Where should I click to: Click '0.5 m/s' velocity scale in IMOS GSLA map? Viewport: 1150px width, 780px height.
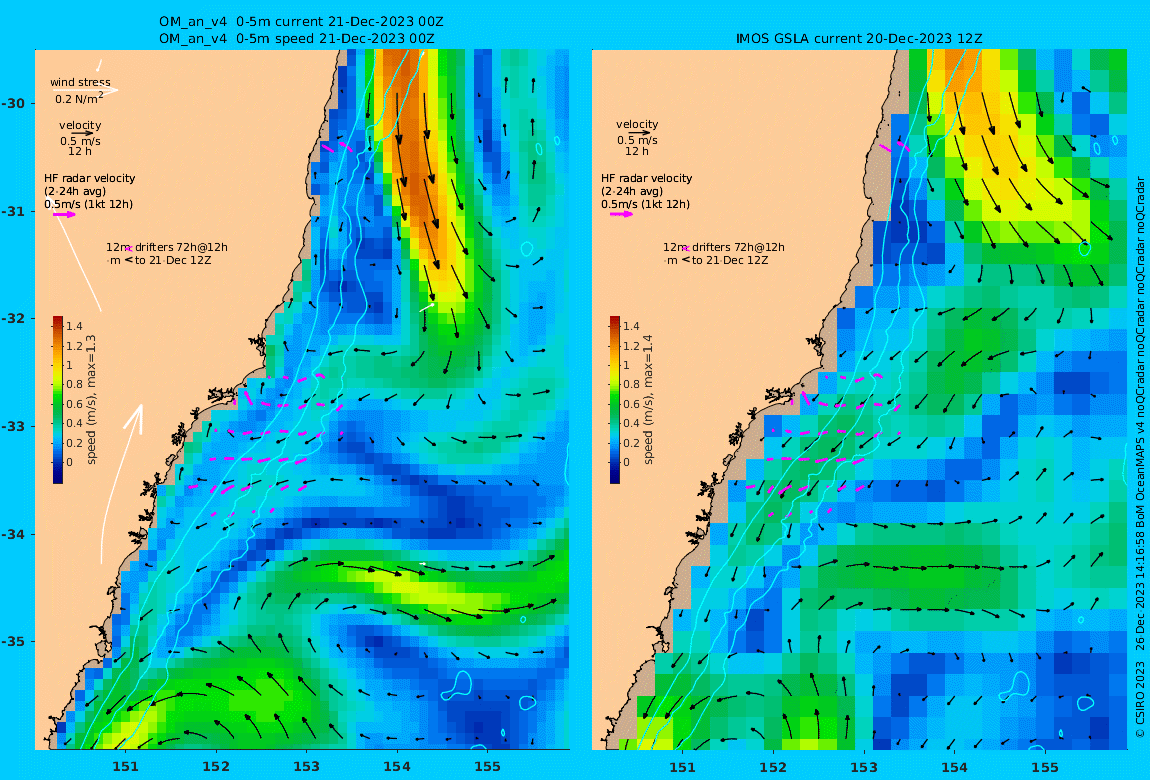point(637,140)
